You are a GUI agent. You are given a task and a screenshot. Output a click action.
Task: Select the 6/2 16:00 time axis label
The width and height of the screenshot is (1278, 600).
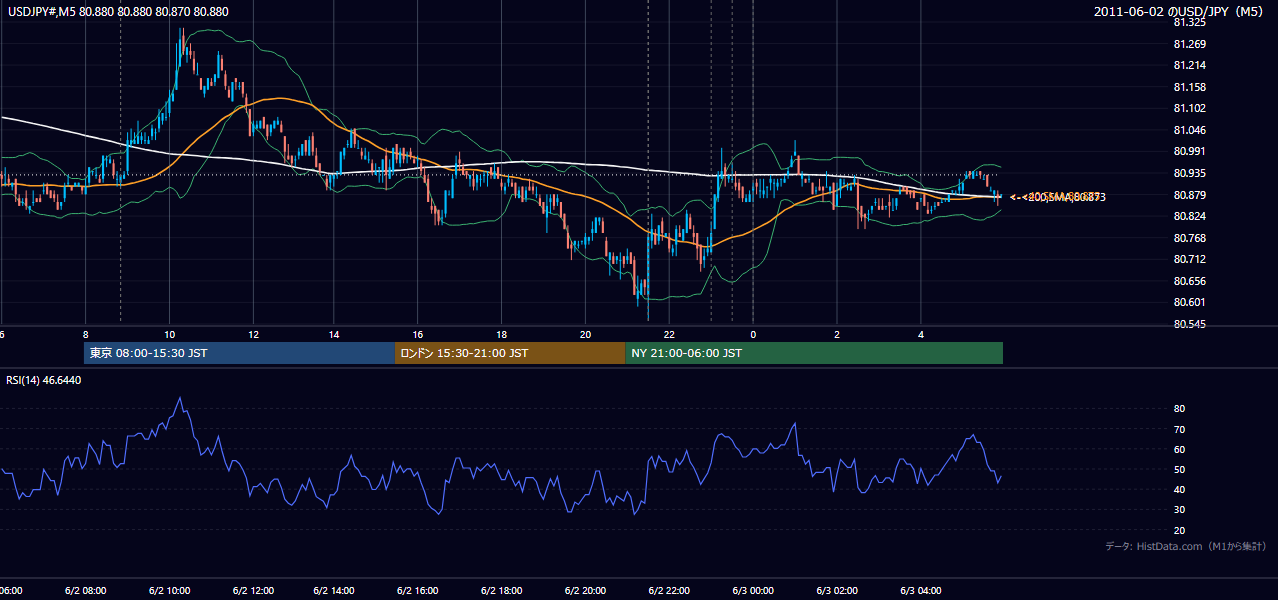coord(418,591)
